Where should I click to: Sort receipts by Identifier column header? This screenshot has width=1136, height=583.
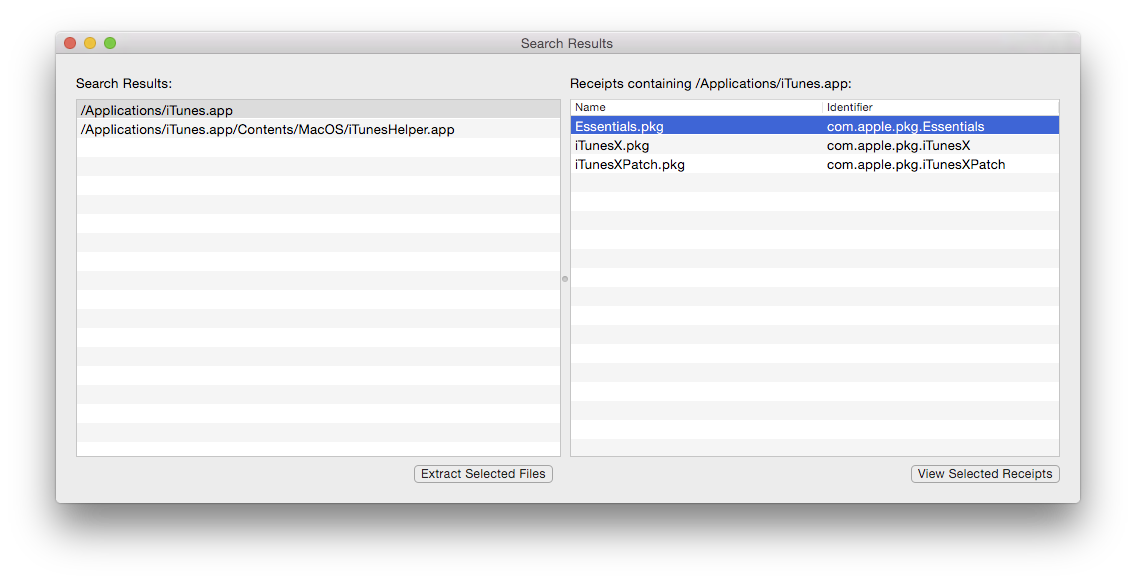tap(939, 107)
